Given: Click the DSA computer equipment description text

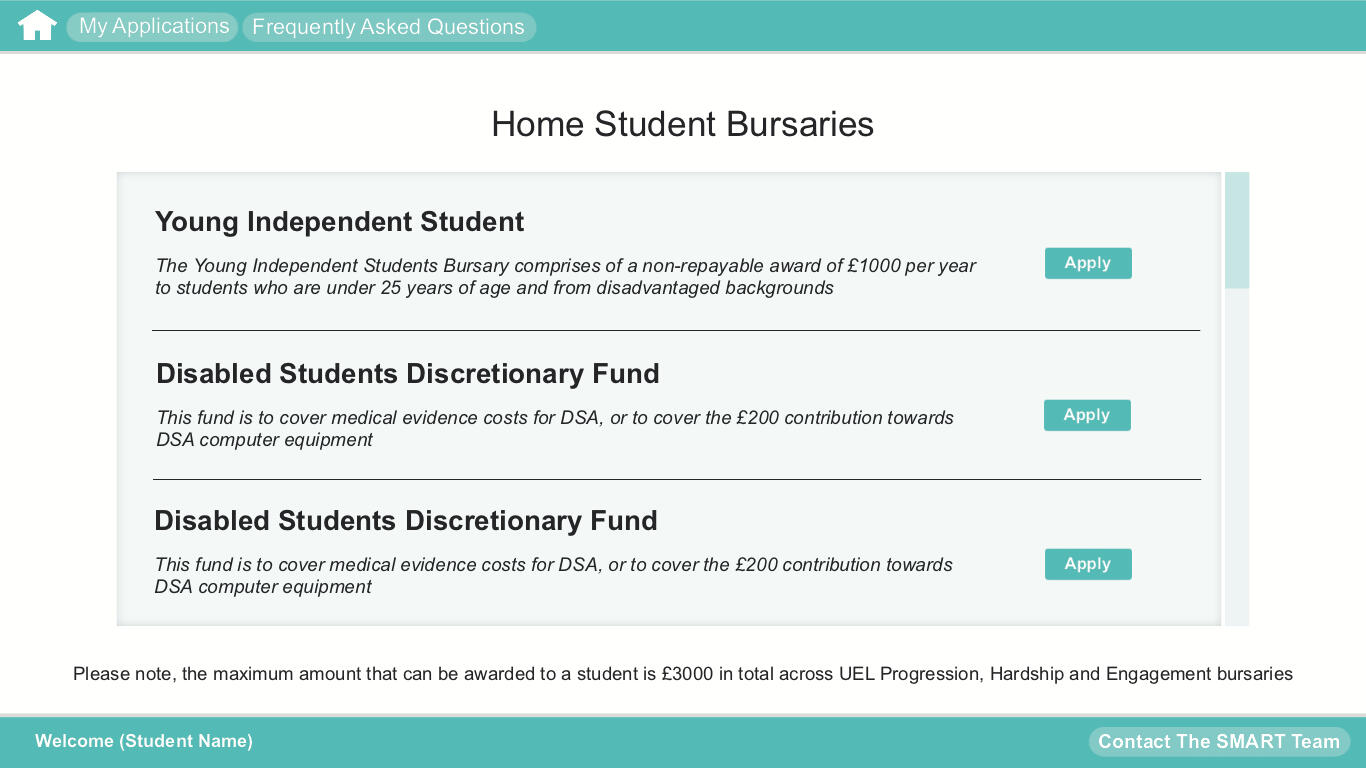Looking at the screenshot, I should (554, 575).
